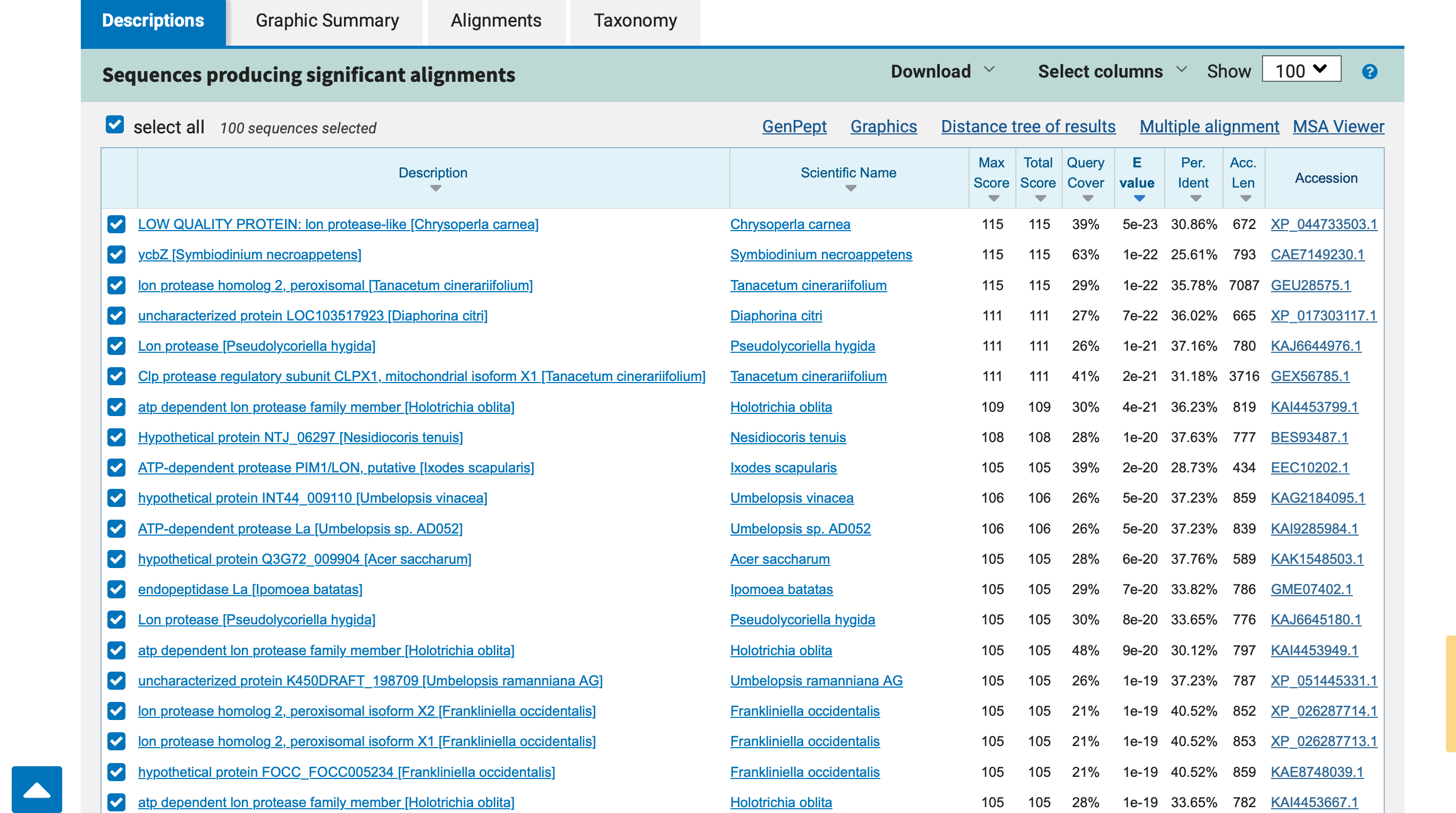Viewport: 1456px width, 813px height.
Task: Click the scroll-to-top arrow button
Action: pyautogui.click(x=37, y=789)
